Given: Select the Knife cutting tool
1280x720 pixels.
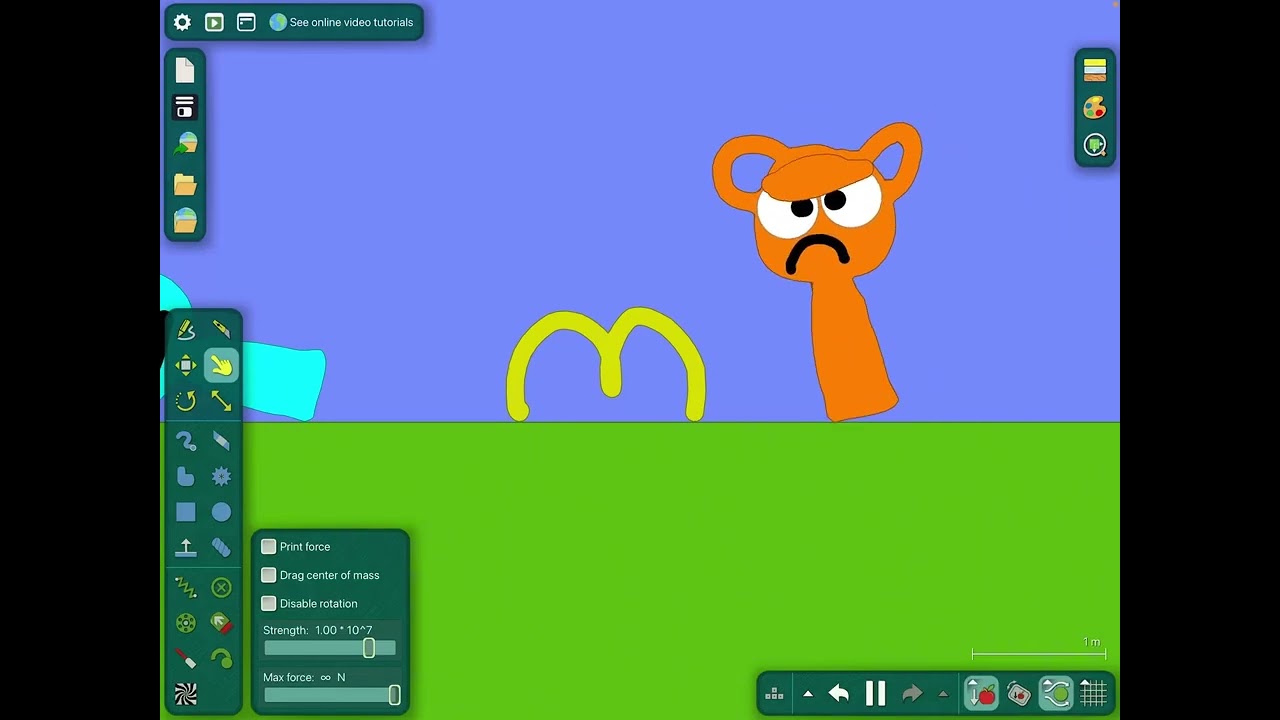Looking at the screenshot, I should pyautogui.click(x=221, y=329).
